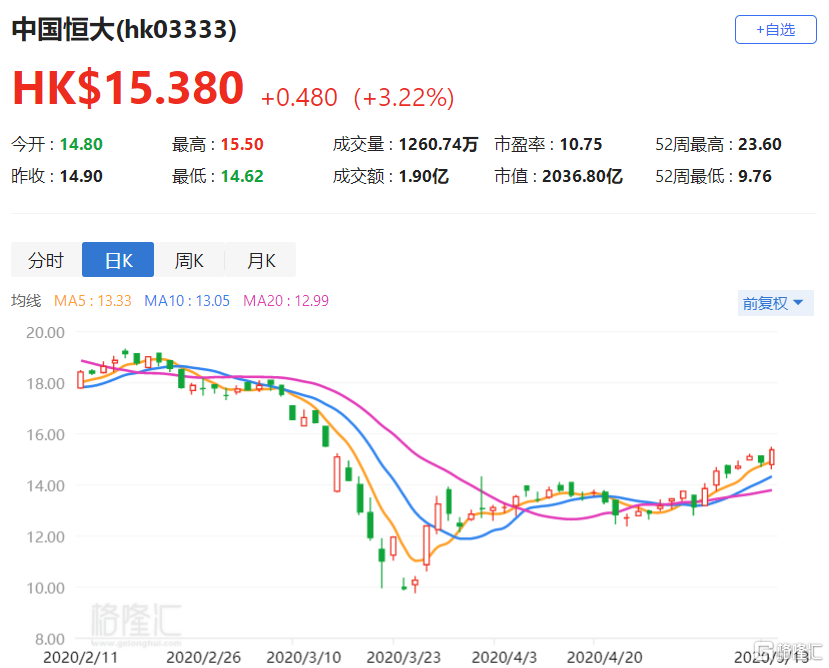Select the 日K daily candlestick tab
Viewport: 829px width, 668px height.
click(118, 261)
